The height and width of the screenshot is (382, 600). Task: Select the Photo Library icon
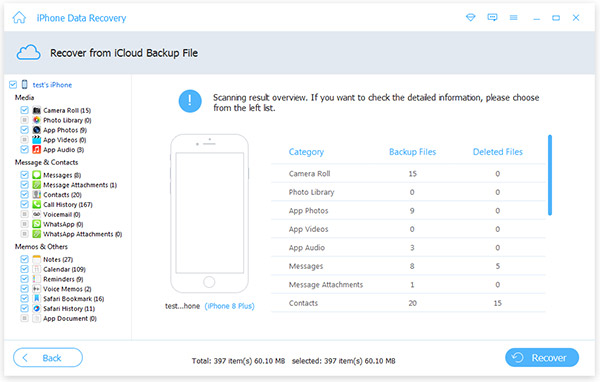36,120
